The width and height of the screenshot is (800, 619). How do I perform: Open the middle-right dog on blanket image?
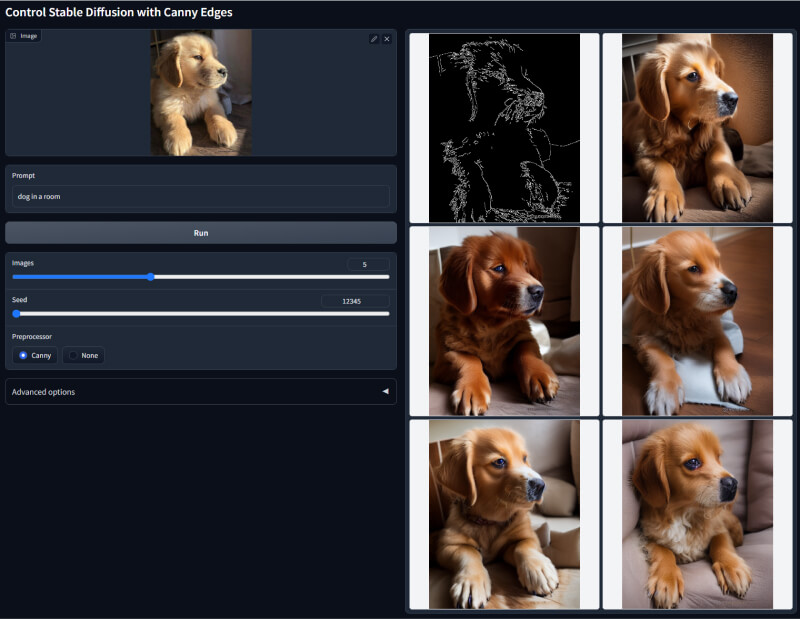[x=697, y=321]
